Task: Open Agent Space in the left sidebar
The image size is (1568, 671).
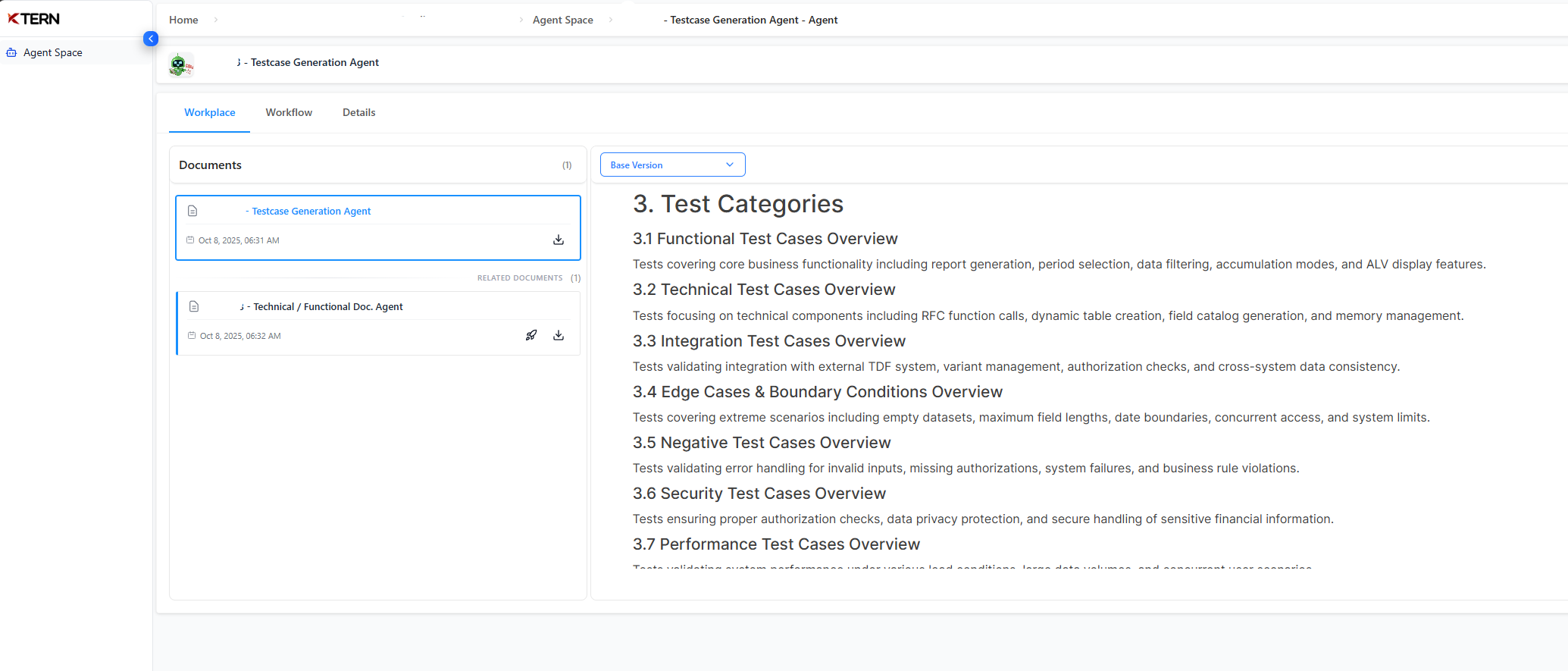Action: [52, 53]
